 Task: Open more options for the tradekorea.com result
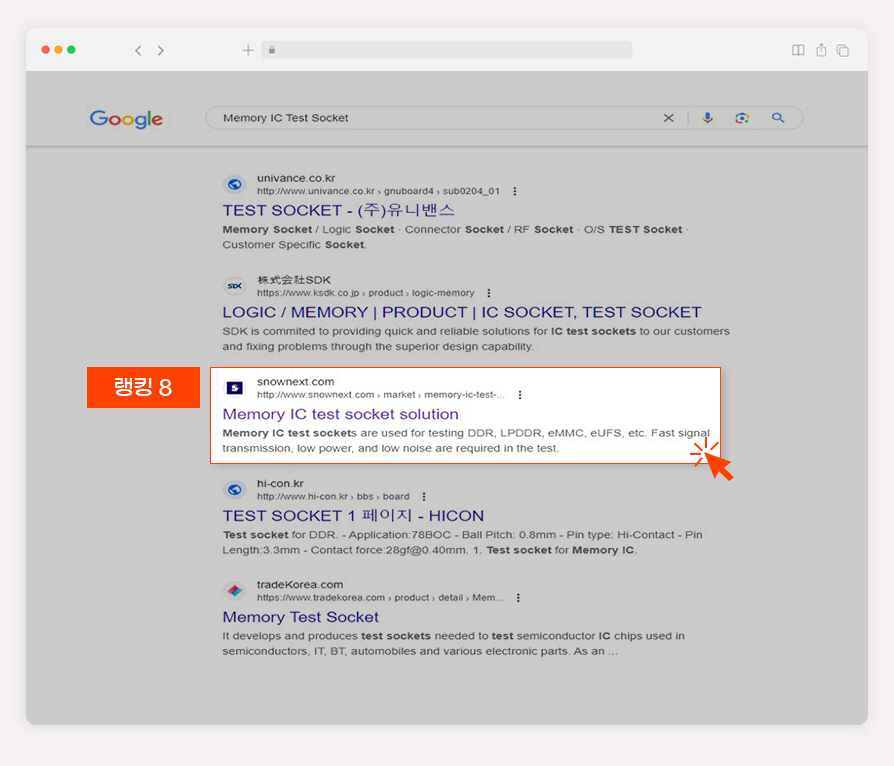[x=518, y=598]
